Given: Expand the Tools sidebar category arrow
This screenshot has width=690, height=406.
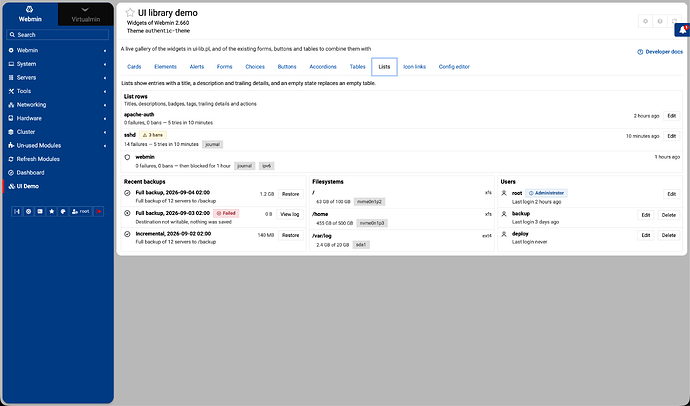Looking at the screenshot, I should 105,91.
